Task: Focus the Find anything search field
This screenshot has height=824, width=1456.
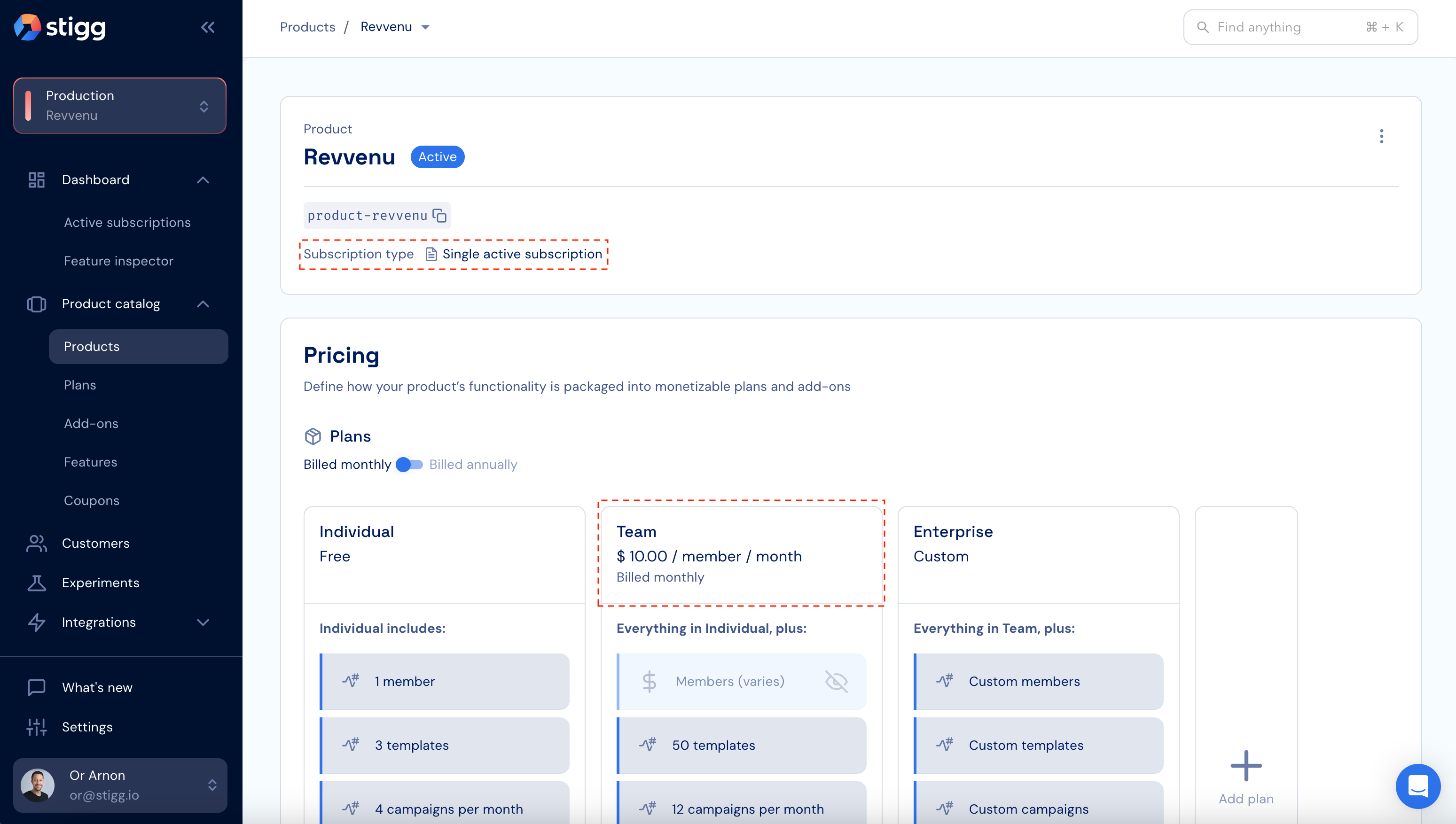Action: 1300,27
